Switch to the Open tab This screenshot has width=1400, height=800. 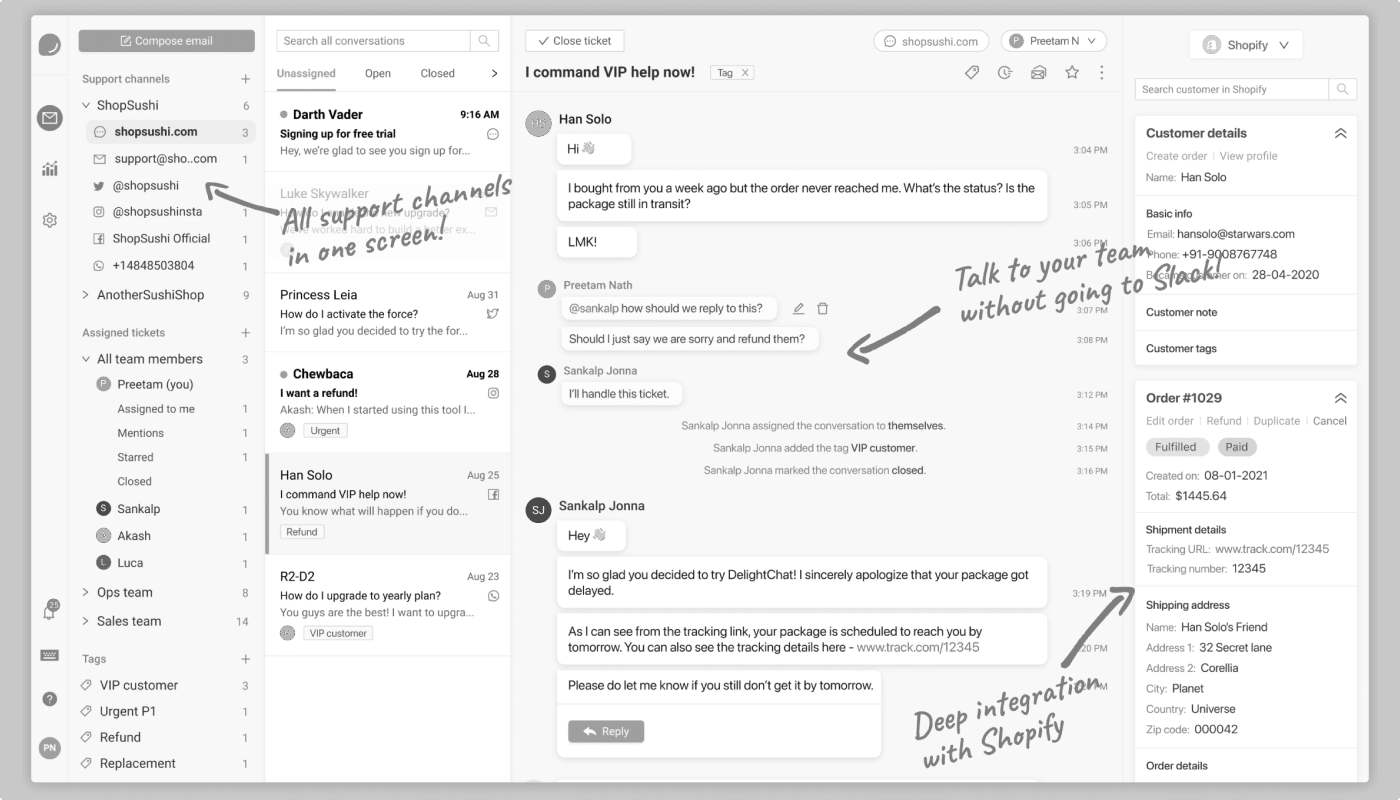coord(378,73)
